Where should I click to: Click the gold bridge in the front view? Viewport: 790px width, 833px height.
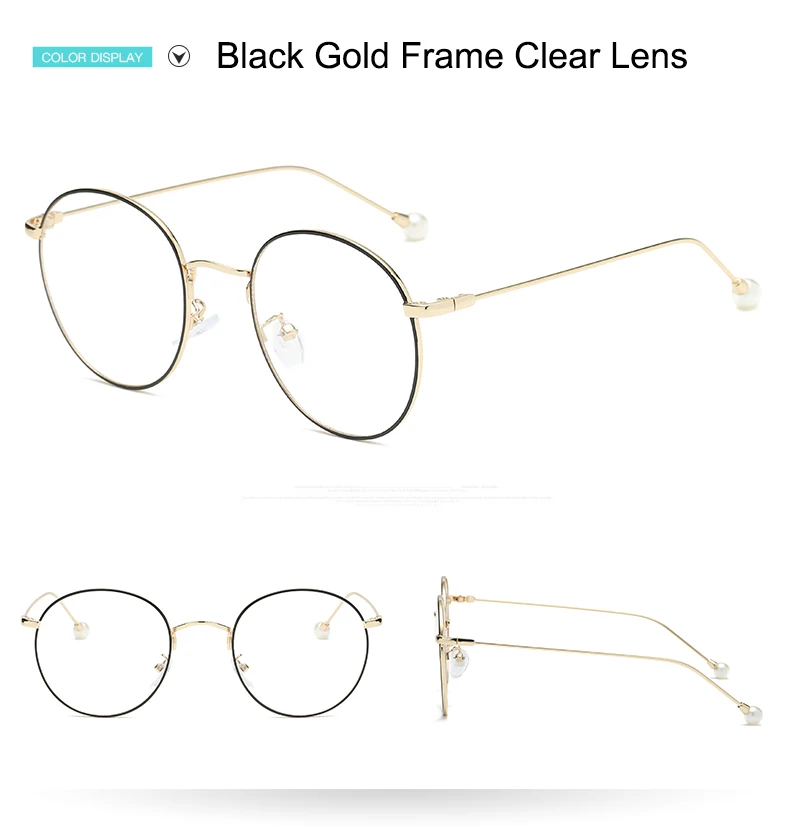[x=201, y=626]
